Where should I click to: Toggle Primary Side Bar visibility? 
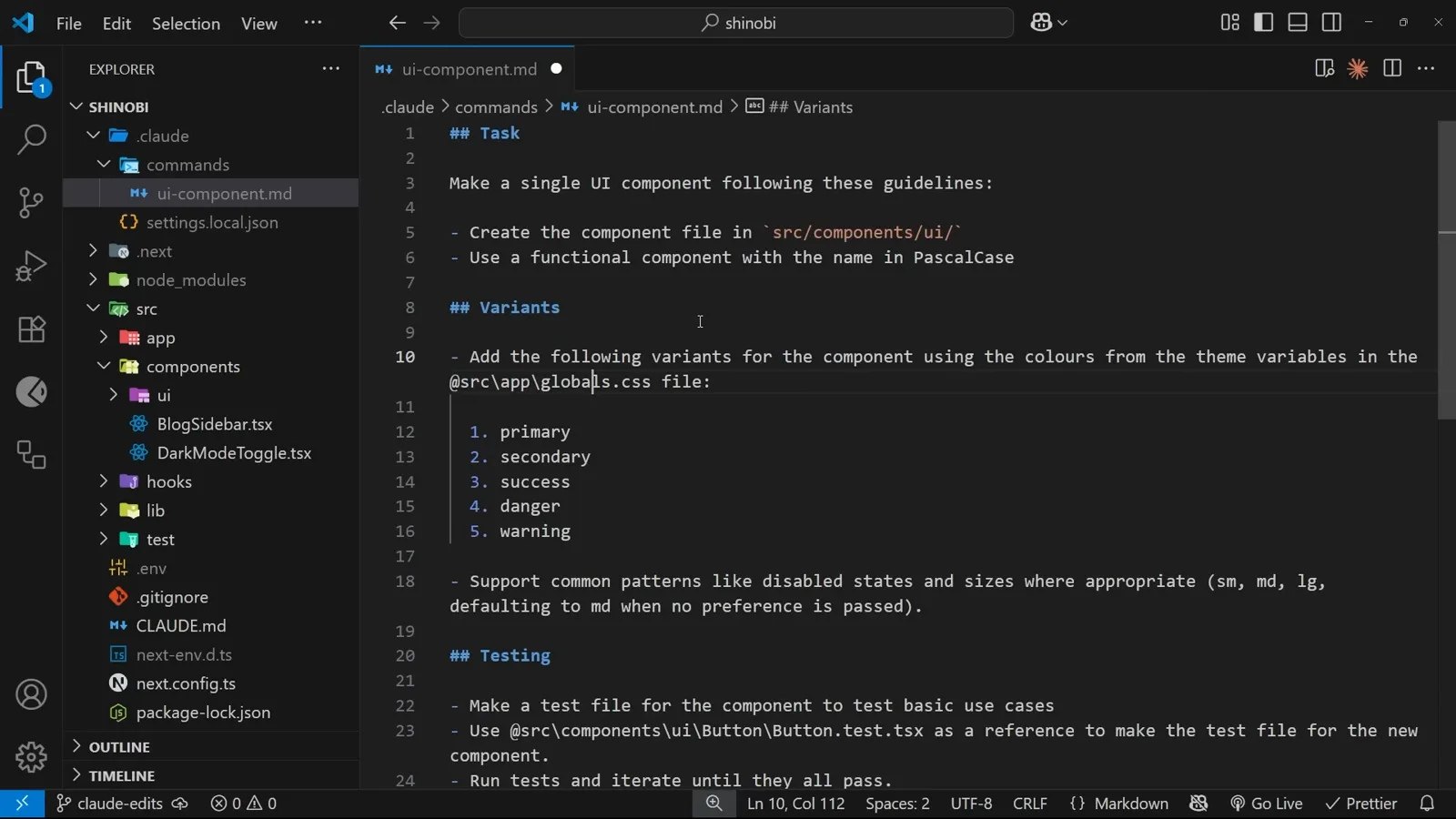pyautogui.click(x=1263, y=23)
